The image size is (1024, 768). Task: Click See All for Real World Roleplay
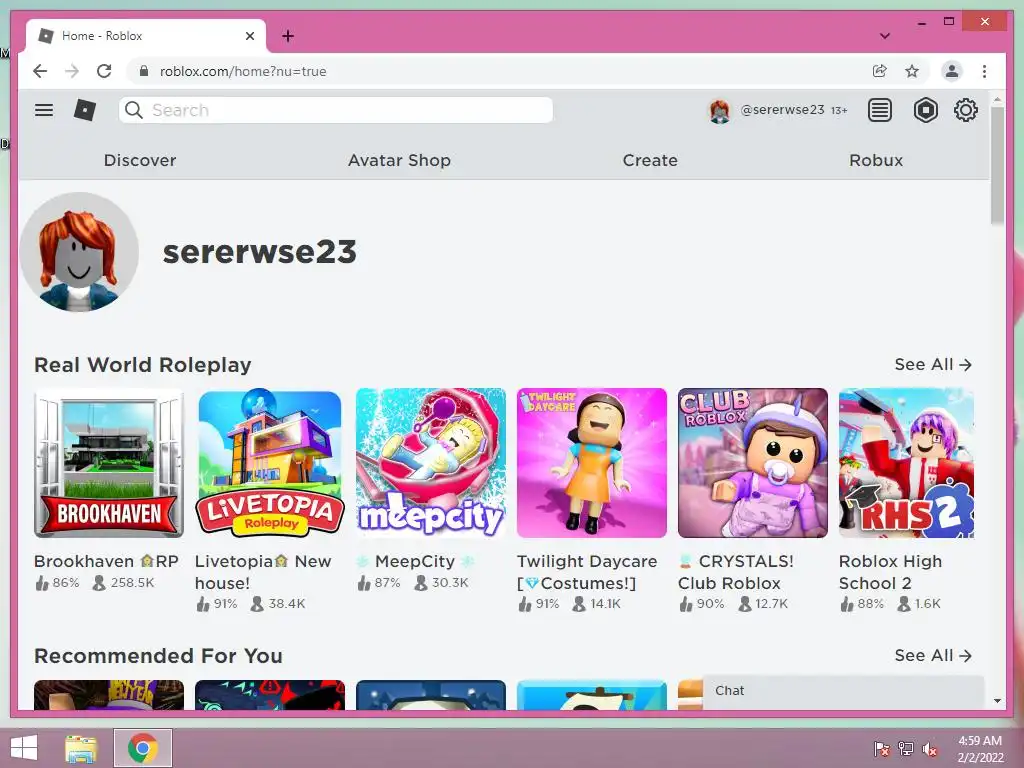tap(933, 364)
